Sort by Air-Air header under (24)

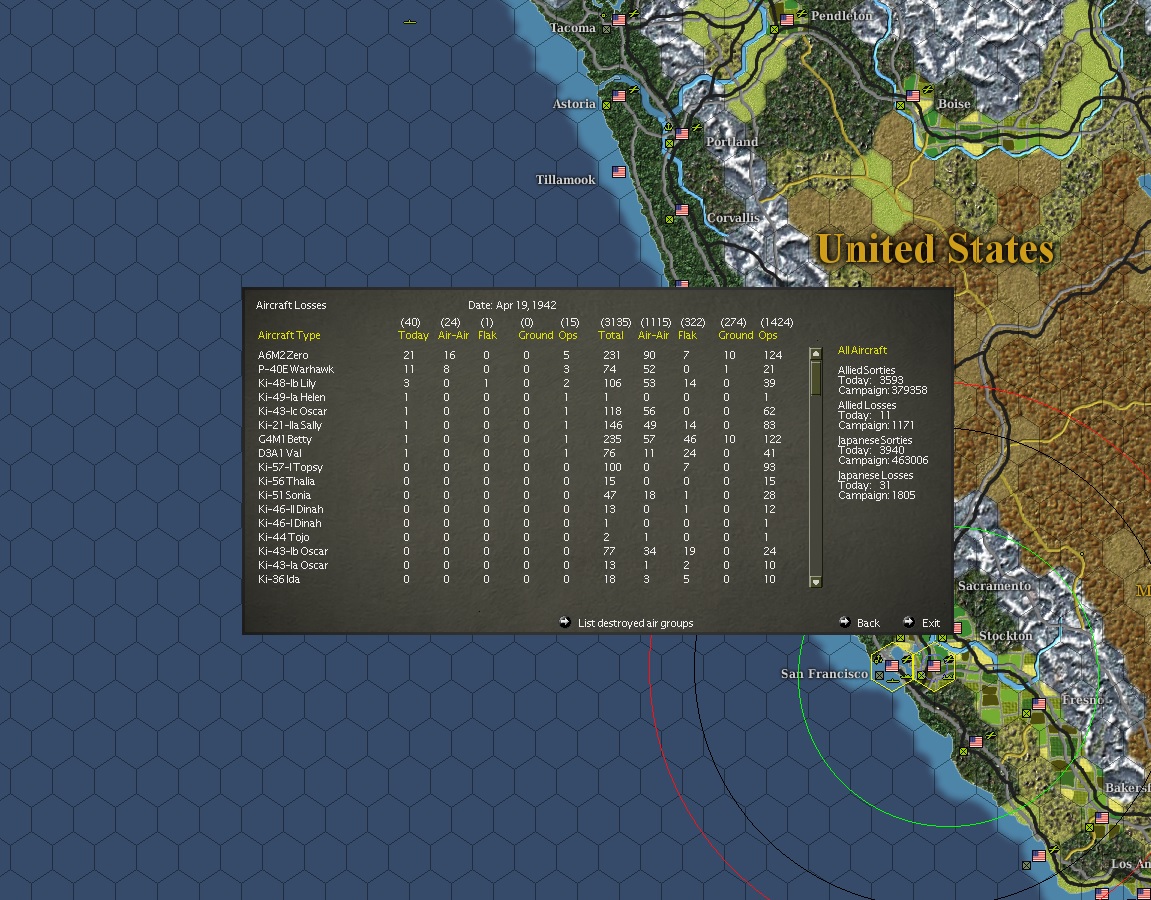pyautogui.click(x=453, y=335)
